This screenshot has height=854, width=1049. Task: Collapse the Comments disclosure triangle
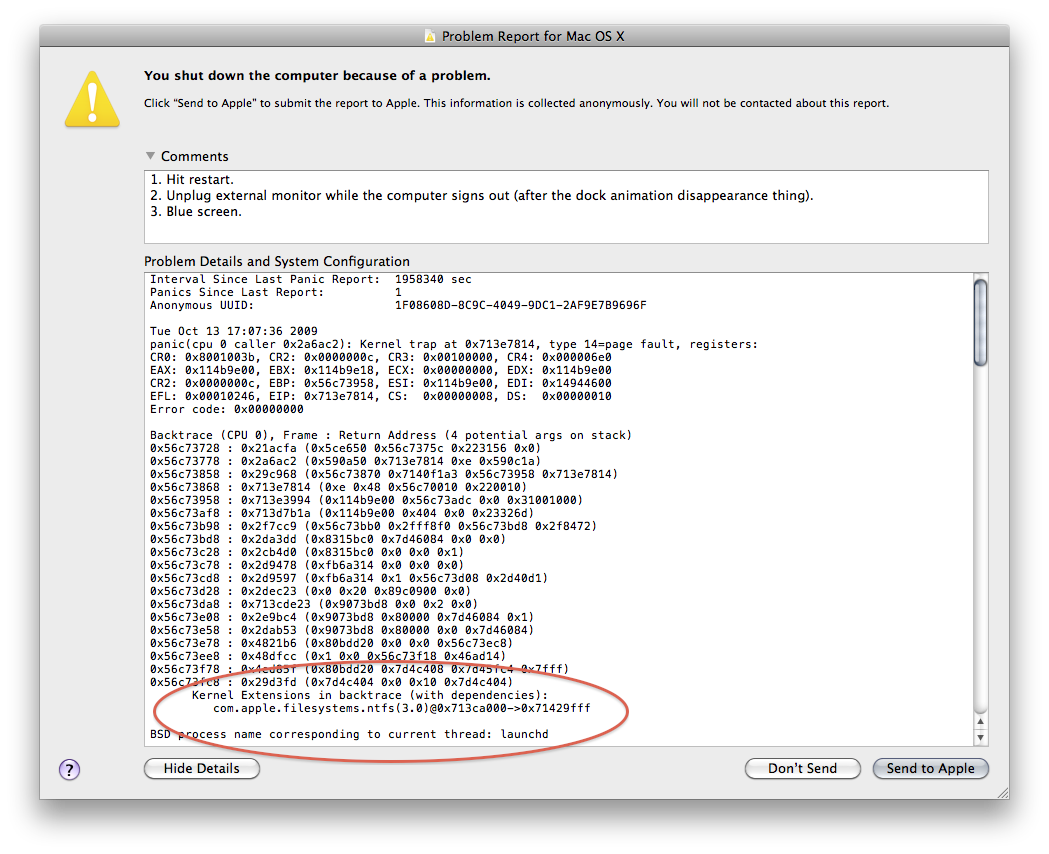click(151, 156)
